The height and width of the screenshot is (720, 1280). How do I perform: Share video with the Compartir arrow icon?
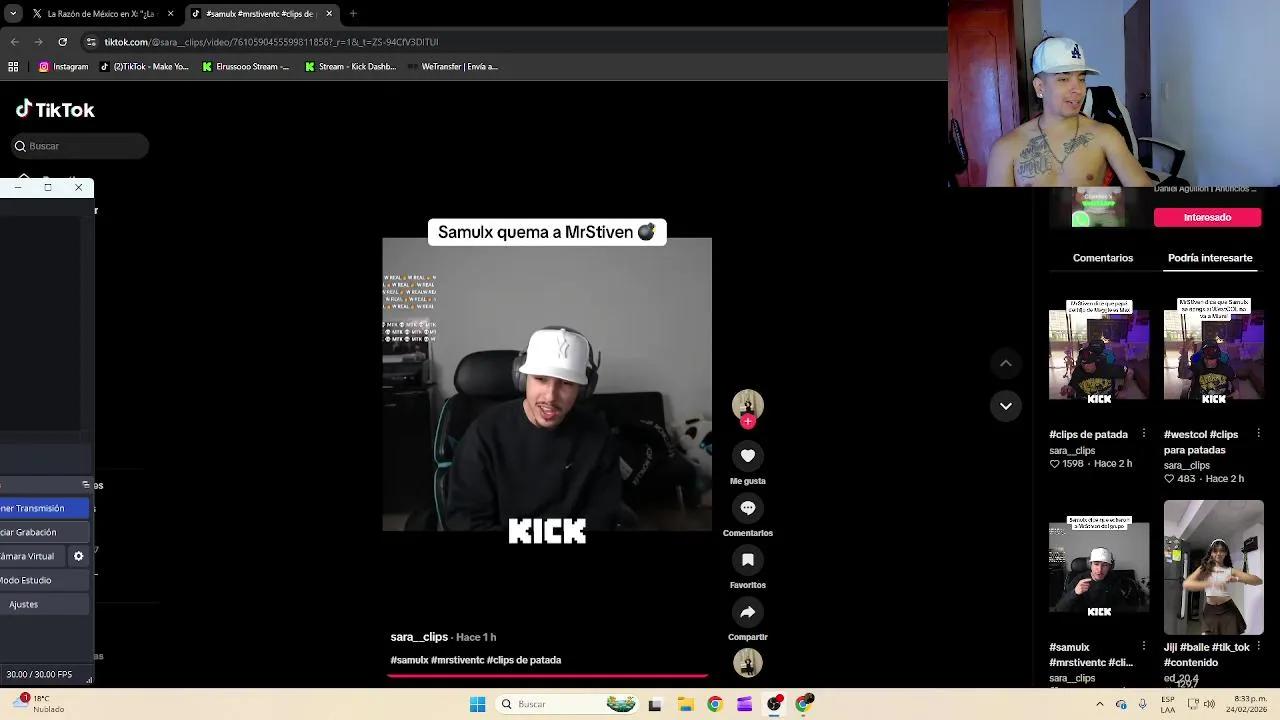point(747,612)
